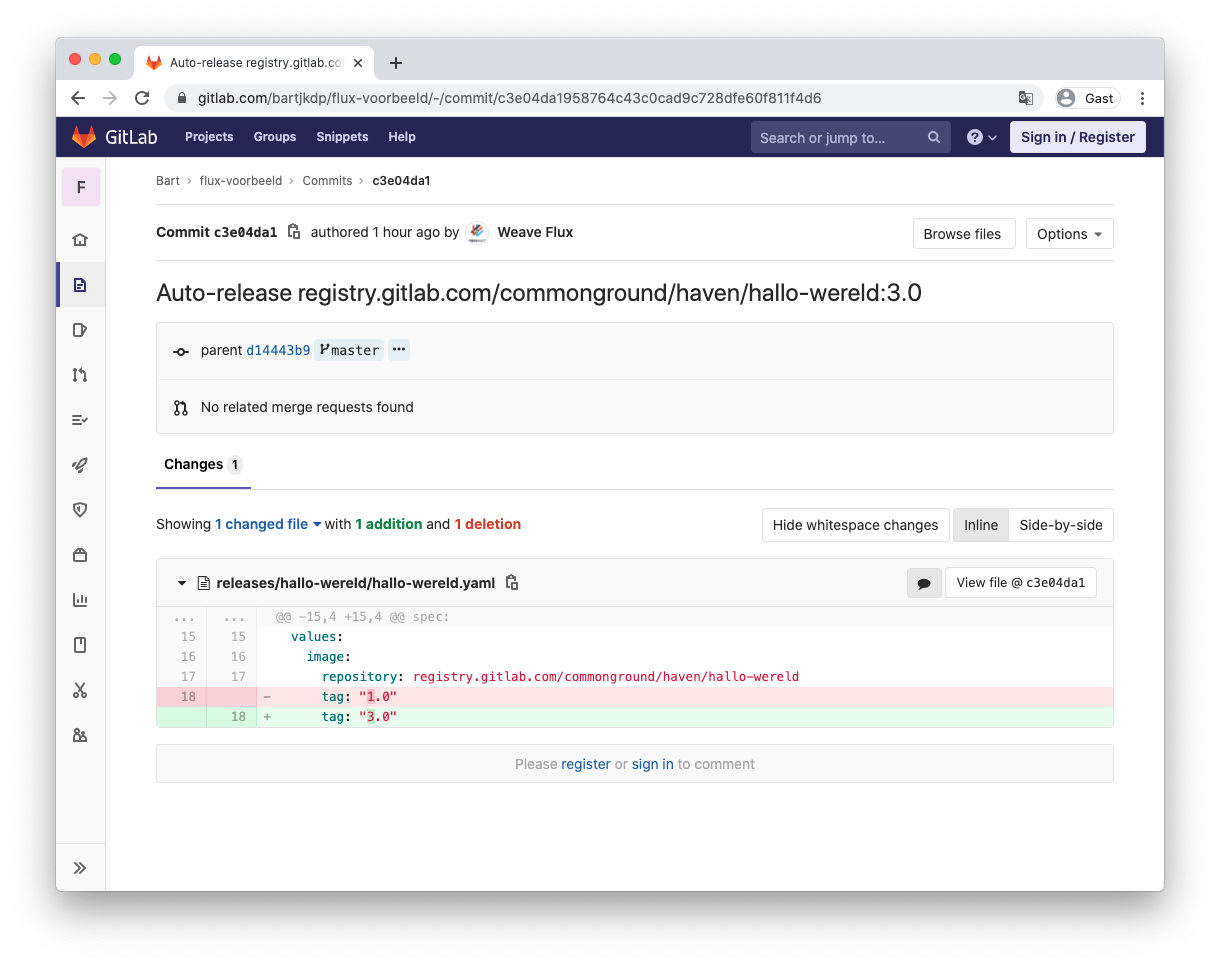Open the Repository section in the sidebar
Viewport: 1220px width, 965px height.
tap(81, 284)
